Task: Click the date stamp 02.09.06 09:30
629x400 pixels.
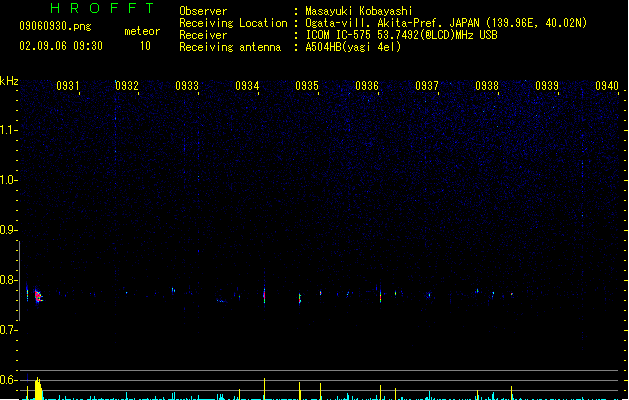Action: [61, 46]
